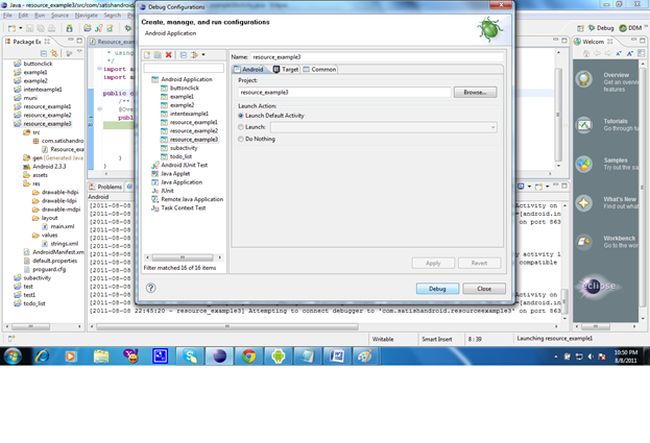Click the Close button in dialog
650x443 pixels.
coord(484,288)
